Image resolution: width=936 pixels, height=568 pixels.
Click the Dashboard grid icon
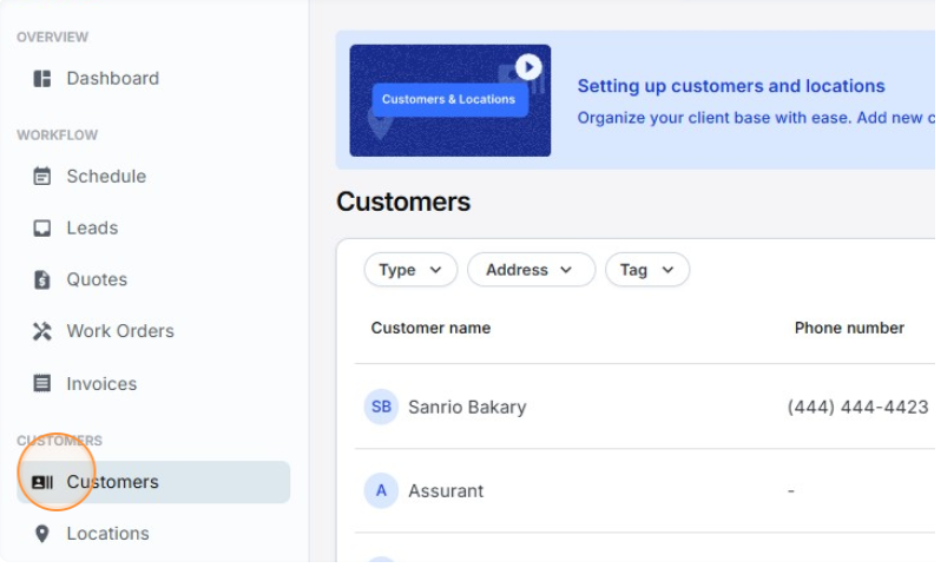pyautogui.click(x=42, y=78)
